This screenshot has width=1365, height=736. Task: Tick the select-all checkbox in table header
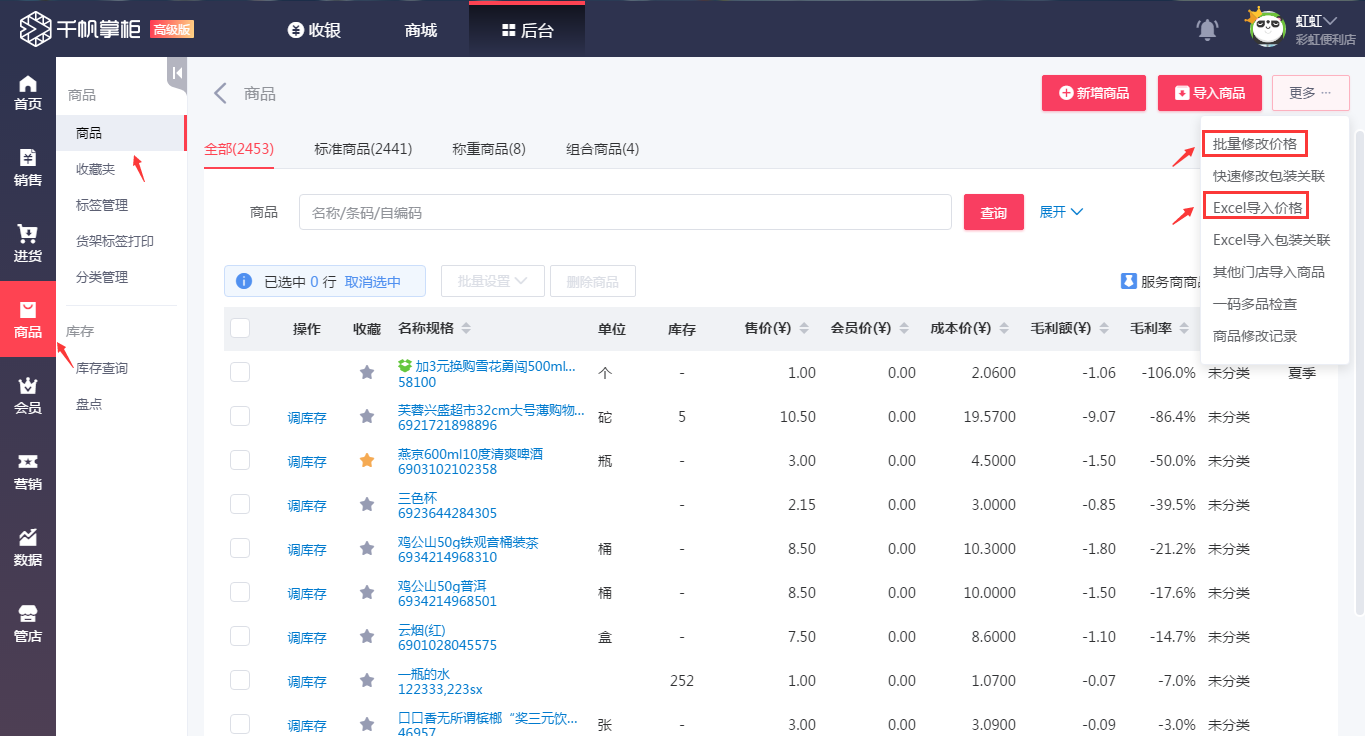(240, 328)
